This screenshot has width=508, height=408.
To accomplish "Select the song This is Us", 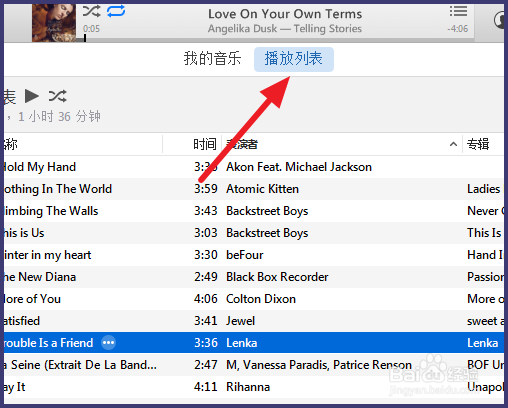I will coord(24,233).
